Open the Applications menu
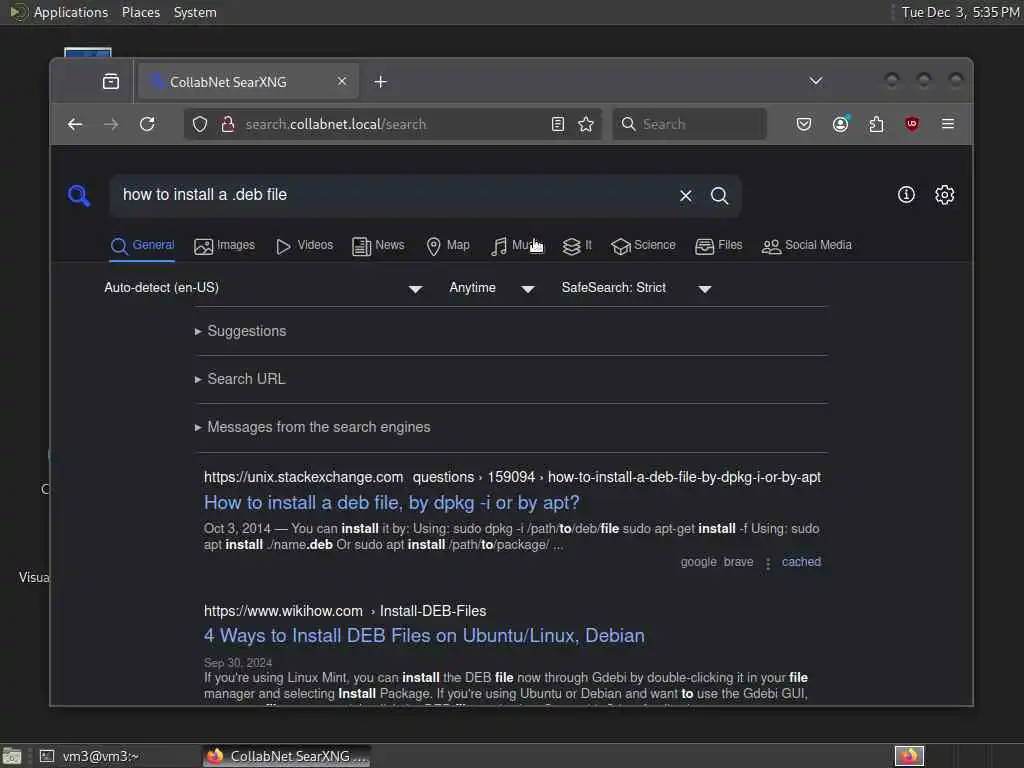Image resolution: width=1024 pixels, height=768 pixels. click(x=71, y=12)
